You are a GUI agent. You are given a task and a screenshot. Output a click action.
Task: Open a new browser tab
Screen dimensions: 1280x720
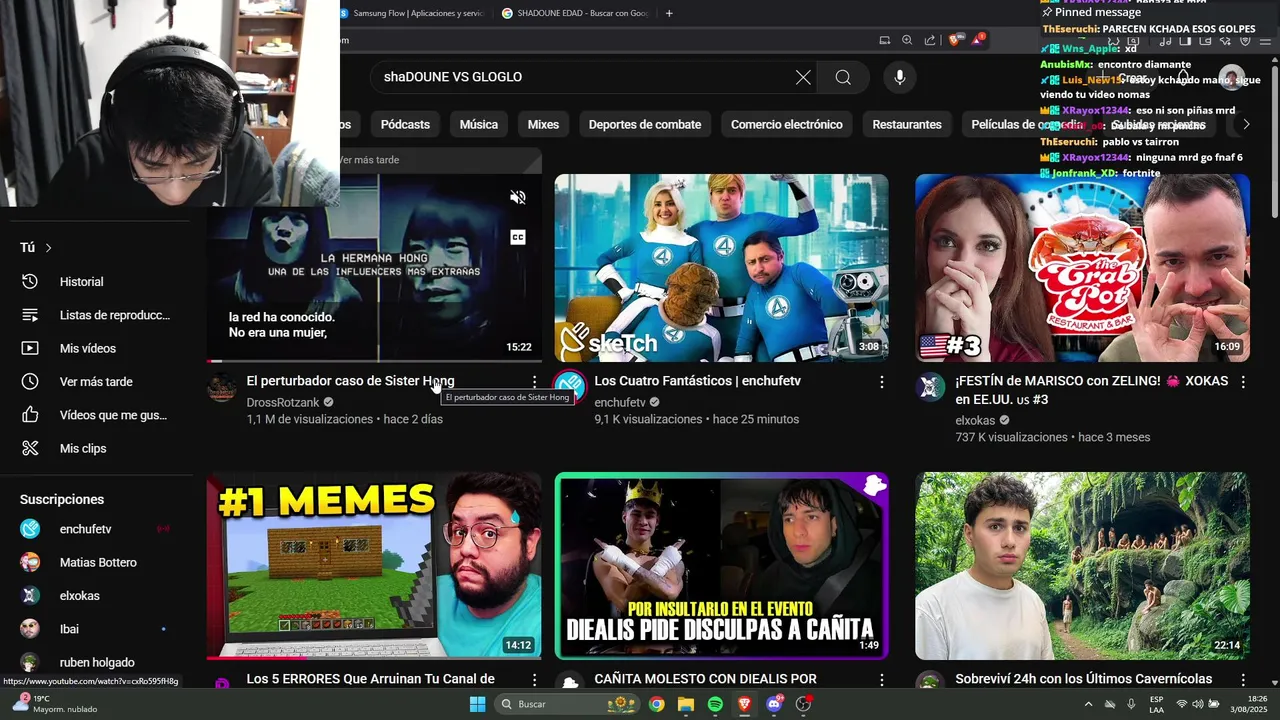pos(669,13)
